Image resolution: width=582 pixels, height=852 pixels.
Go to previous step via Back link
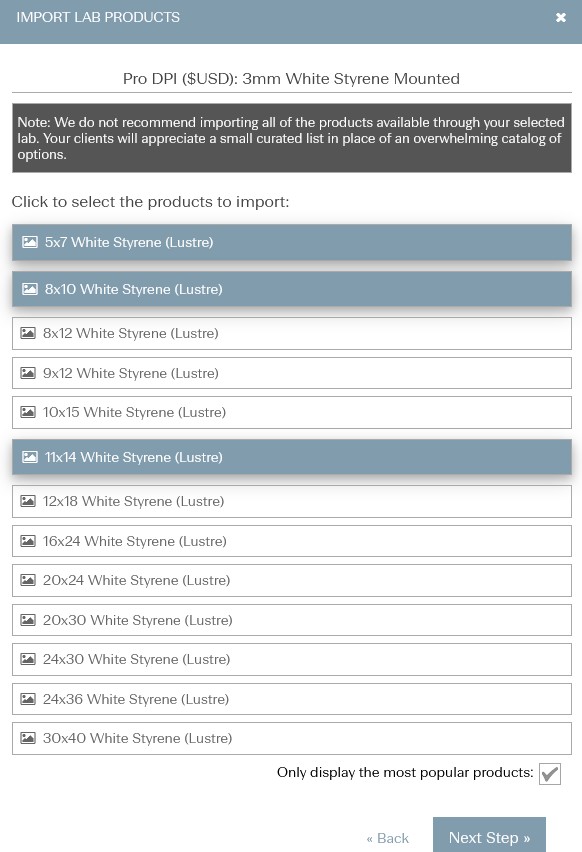(387, 838)
